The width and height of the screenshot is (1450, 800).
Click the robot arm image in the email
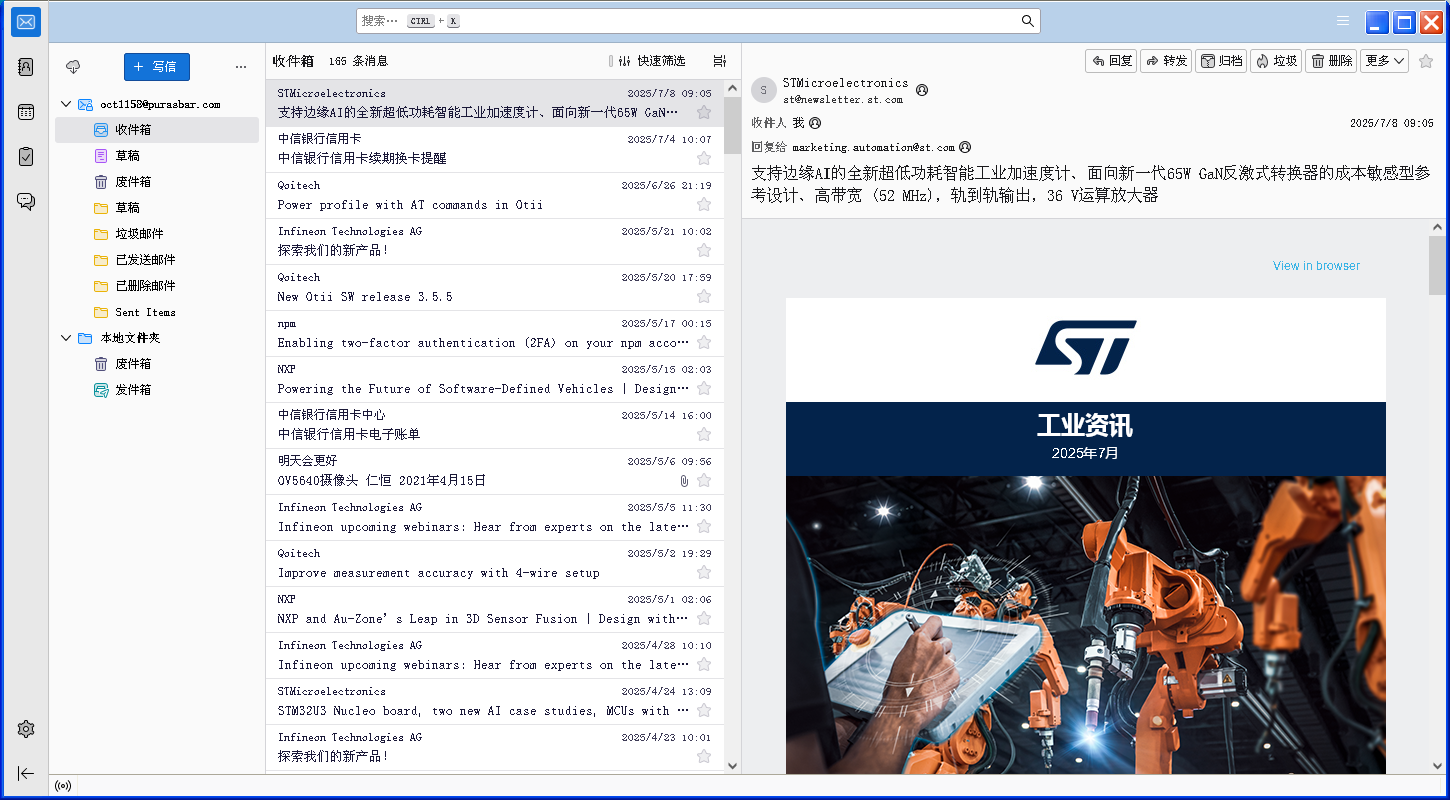click(1086, 625)
